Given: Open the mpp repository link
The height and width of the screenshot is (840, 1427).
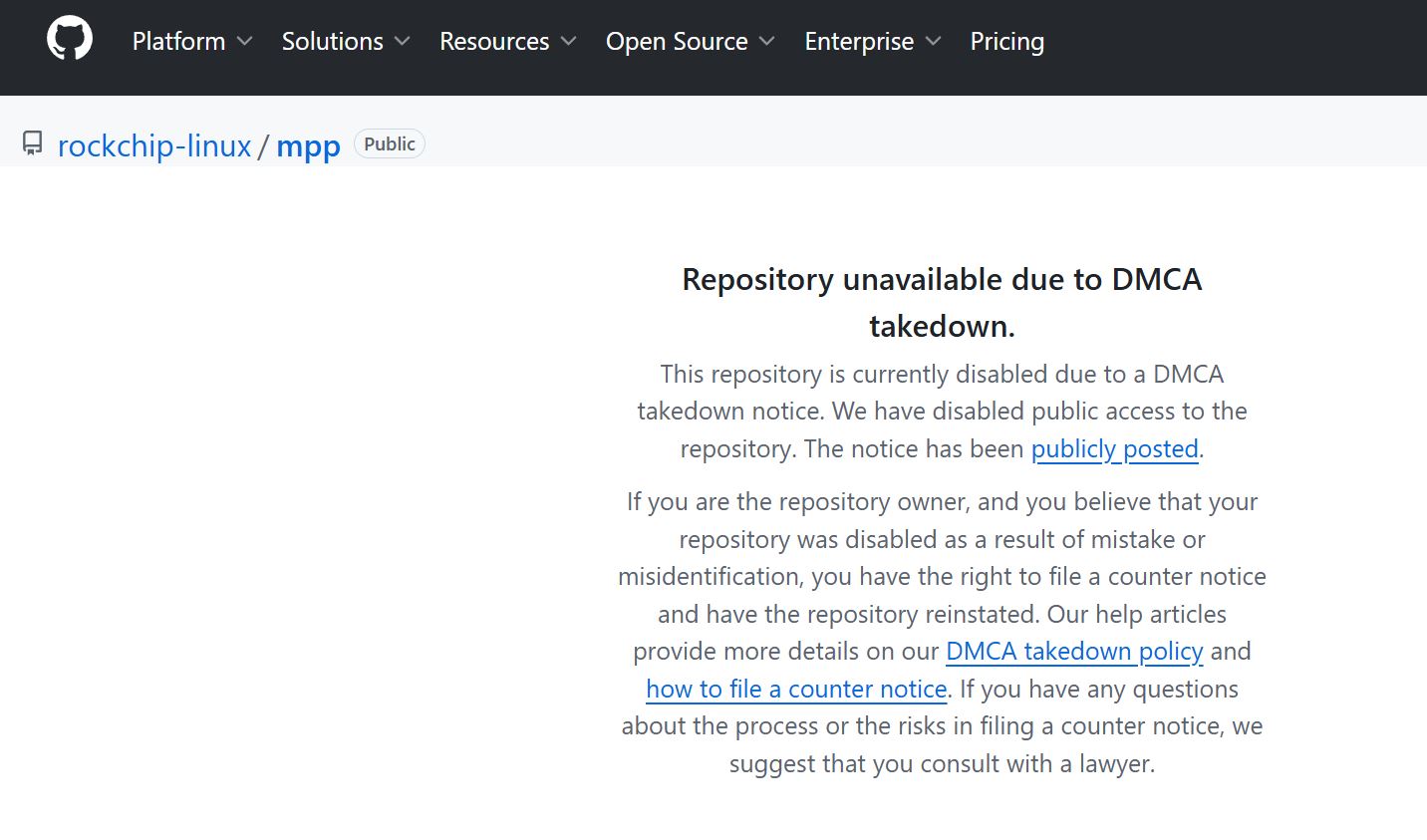Looking at the screenshot, I should 308,146.
